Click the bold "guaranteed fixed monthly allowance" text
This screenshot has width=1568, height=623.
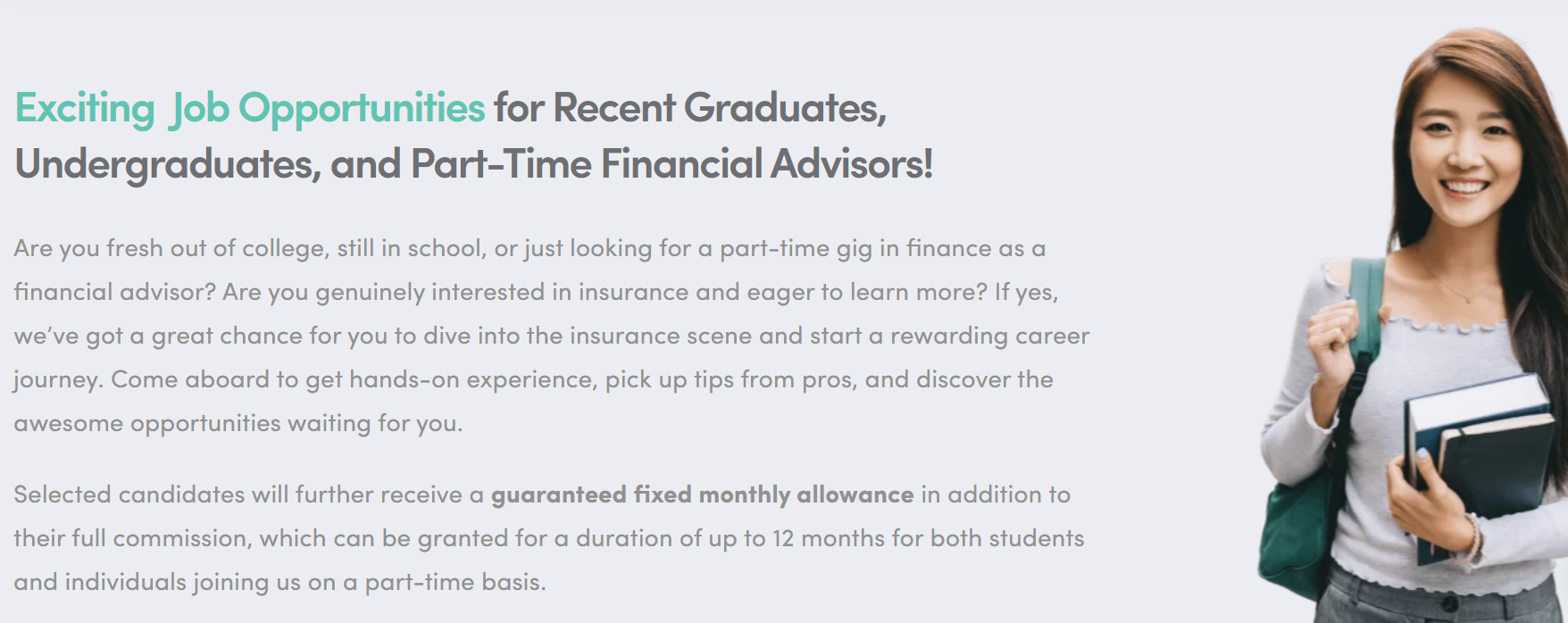(702, 495)
